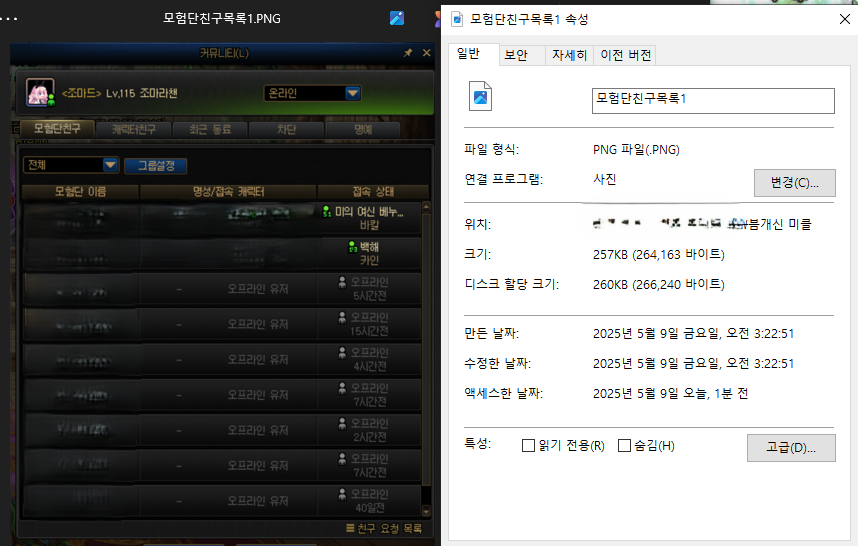Toggle the 읽기 전용(R) checkbox
858x546 pixels.
528,446
